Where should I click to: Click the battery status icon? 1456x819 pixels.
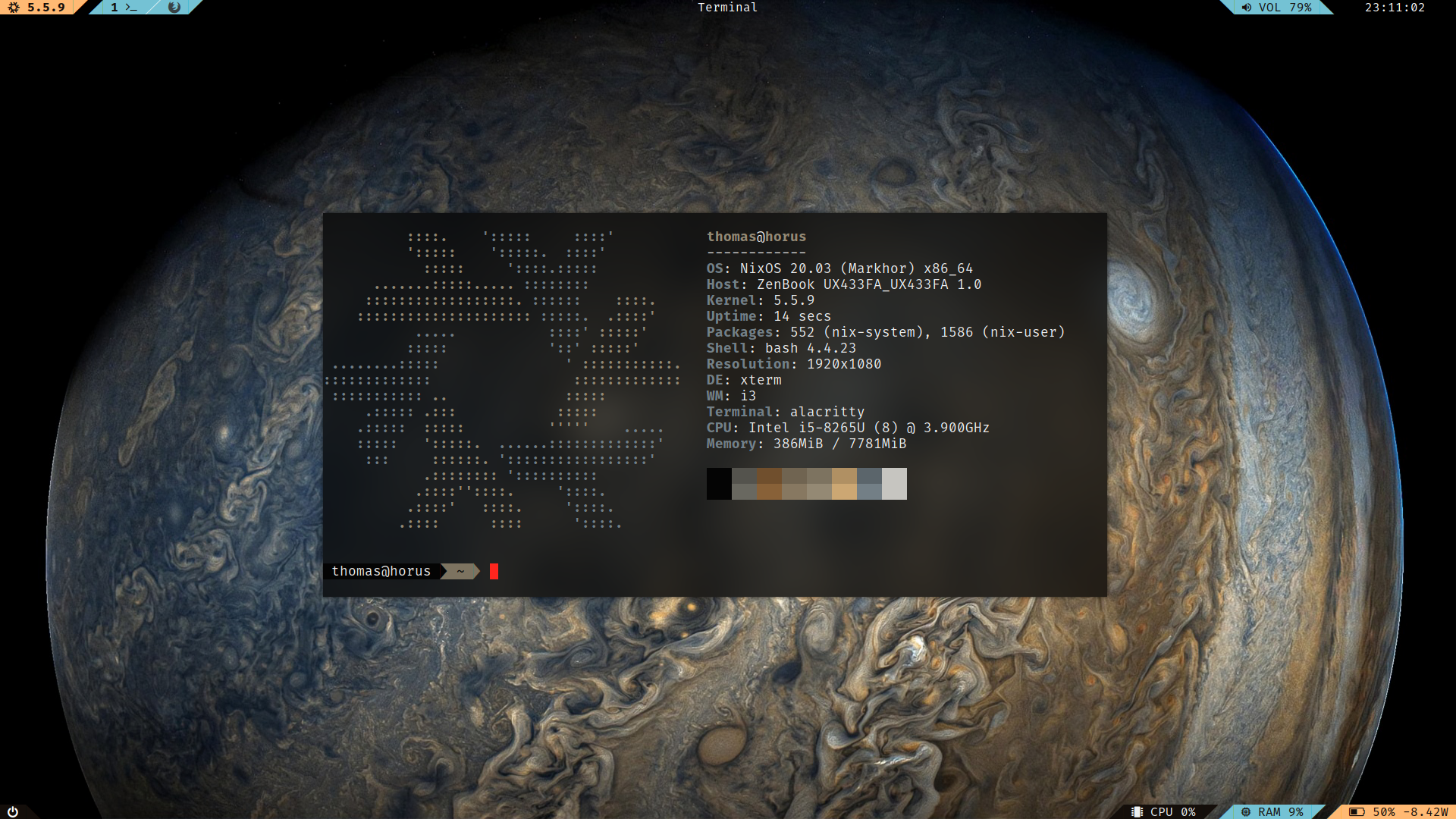pyautogui.click(x=1357, y=811)
